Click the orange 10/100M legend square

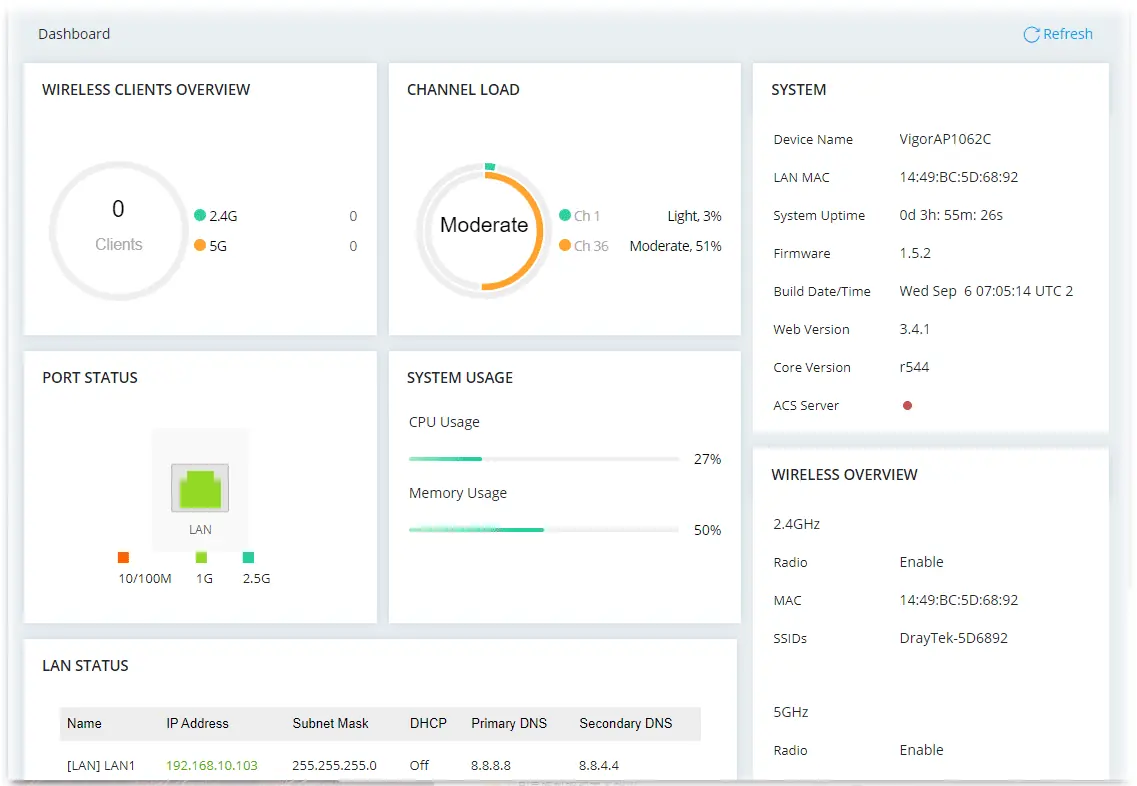[x=123, y=557]
